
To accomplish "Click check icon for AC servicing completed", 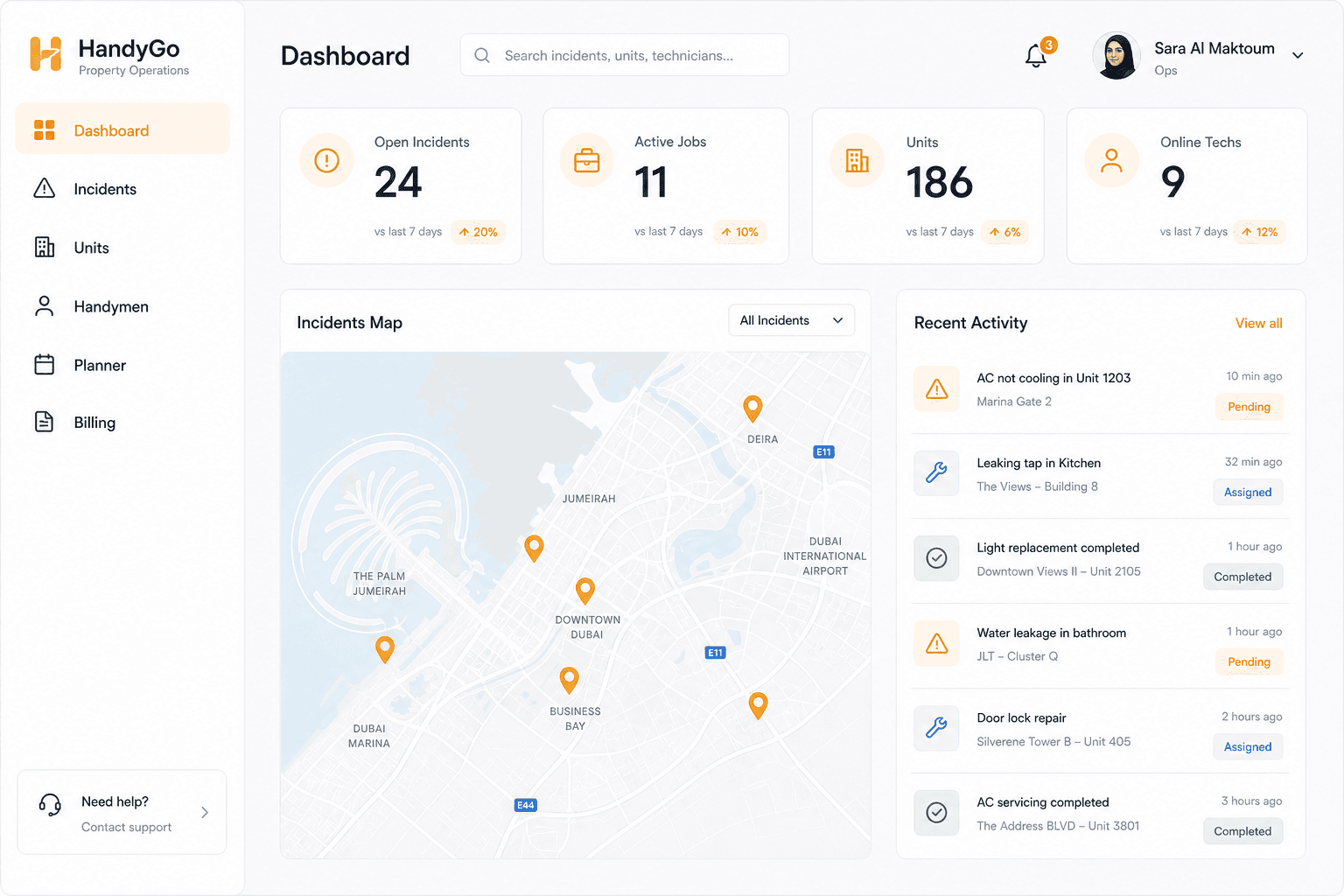I will click(x=936, y=813).
